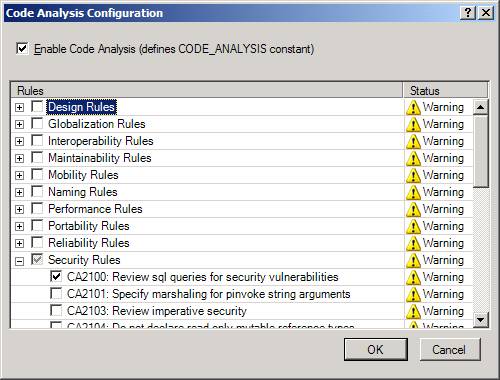Click the Cancel button
Image resolution: width=500 pixels, height=380 pixels.
(x=449, y=349)
